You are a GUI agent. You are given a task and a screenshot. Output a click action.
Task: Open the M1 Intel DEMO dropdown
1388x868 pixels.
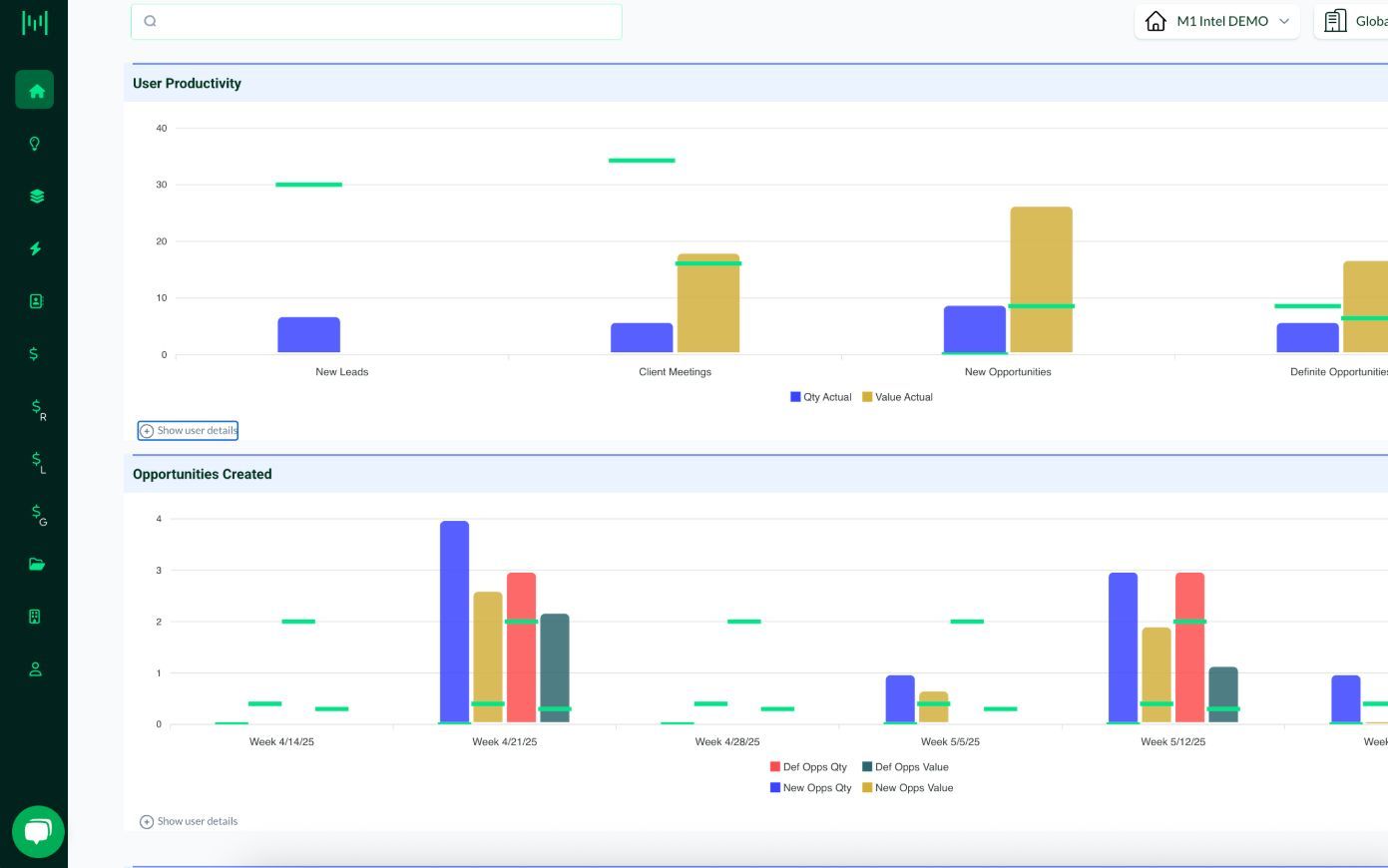click(x=1216, y=21)
